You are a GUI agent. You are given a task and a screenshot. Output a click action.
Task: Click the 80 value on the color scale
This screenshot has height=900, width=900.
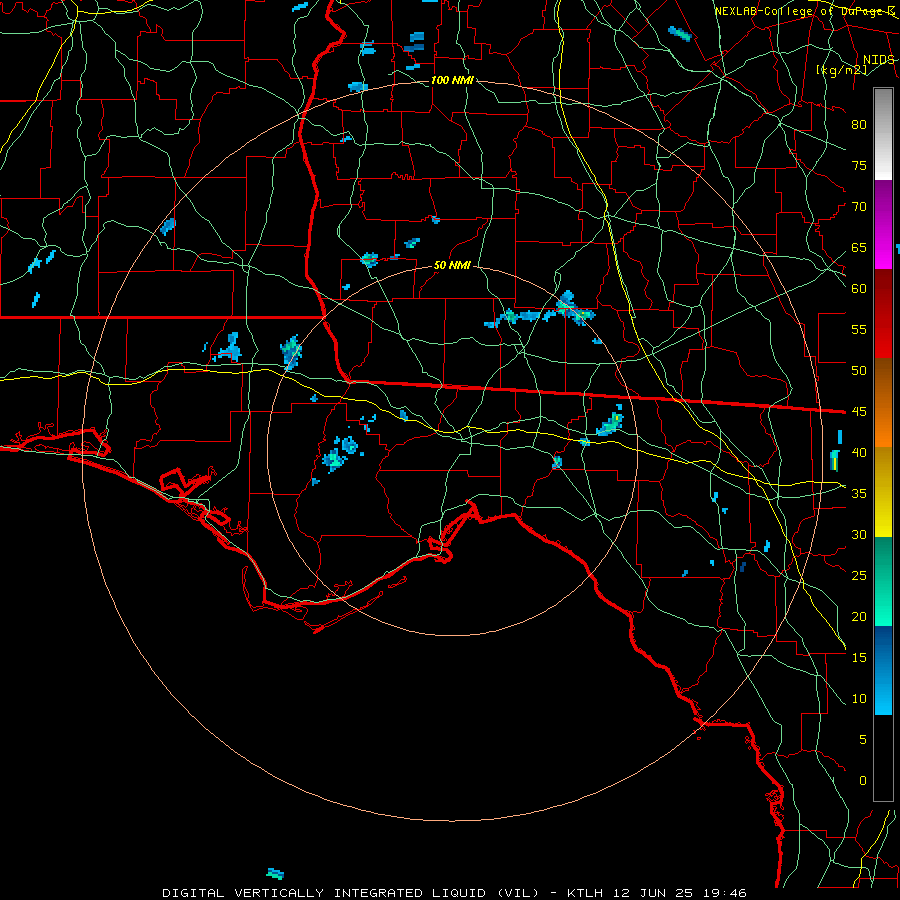859,125
